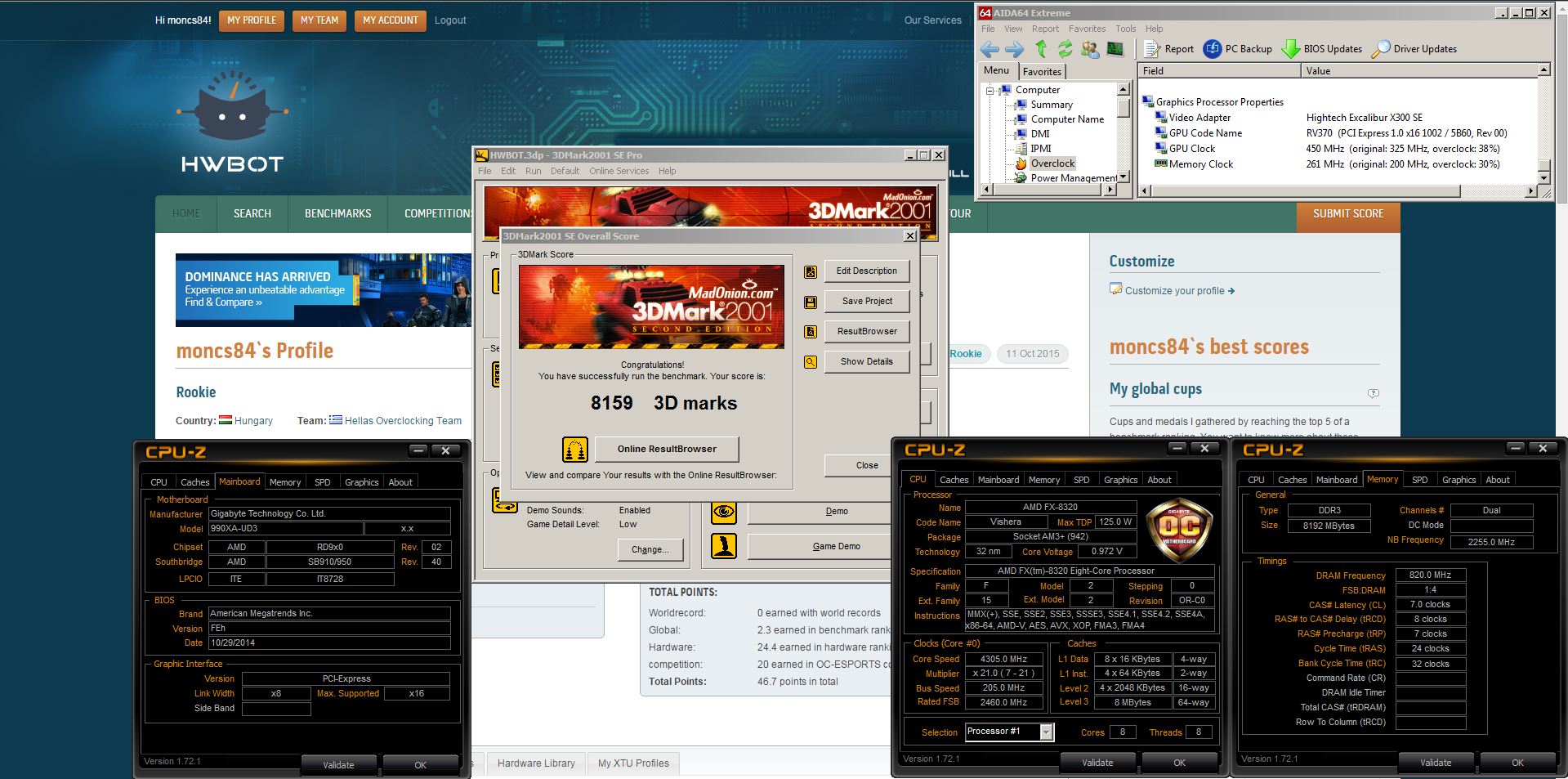Image resolution: width=1568 pixels, height=779 pixels.
Task: Click the icon beside Edit Description
Action: pos(811,271)
